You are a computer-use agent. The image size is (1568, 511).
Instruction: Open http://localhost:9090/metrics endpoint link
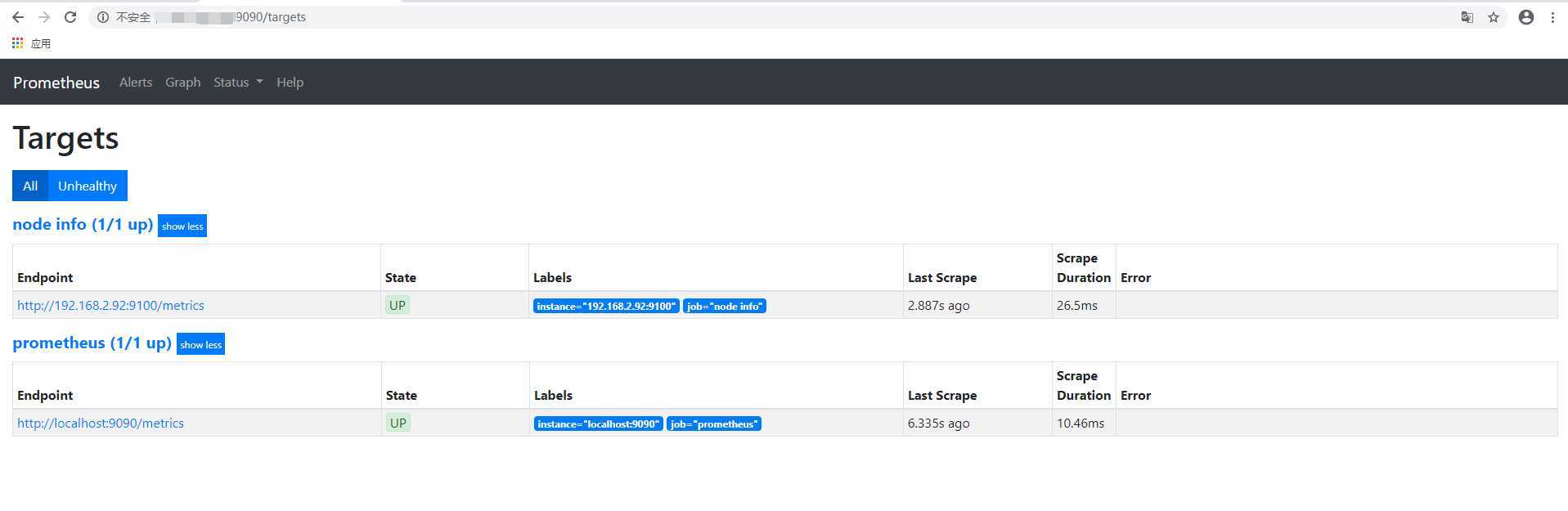101,424
